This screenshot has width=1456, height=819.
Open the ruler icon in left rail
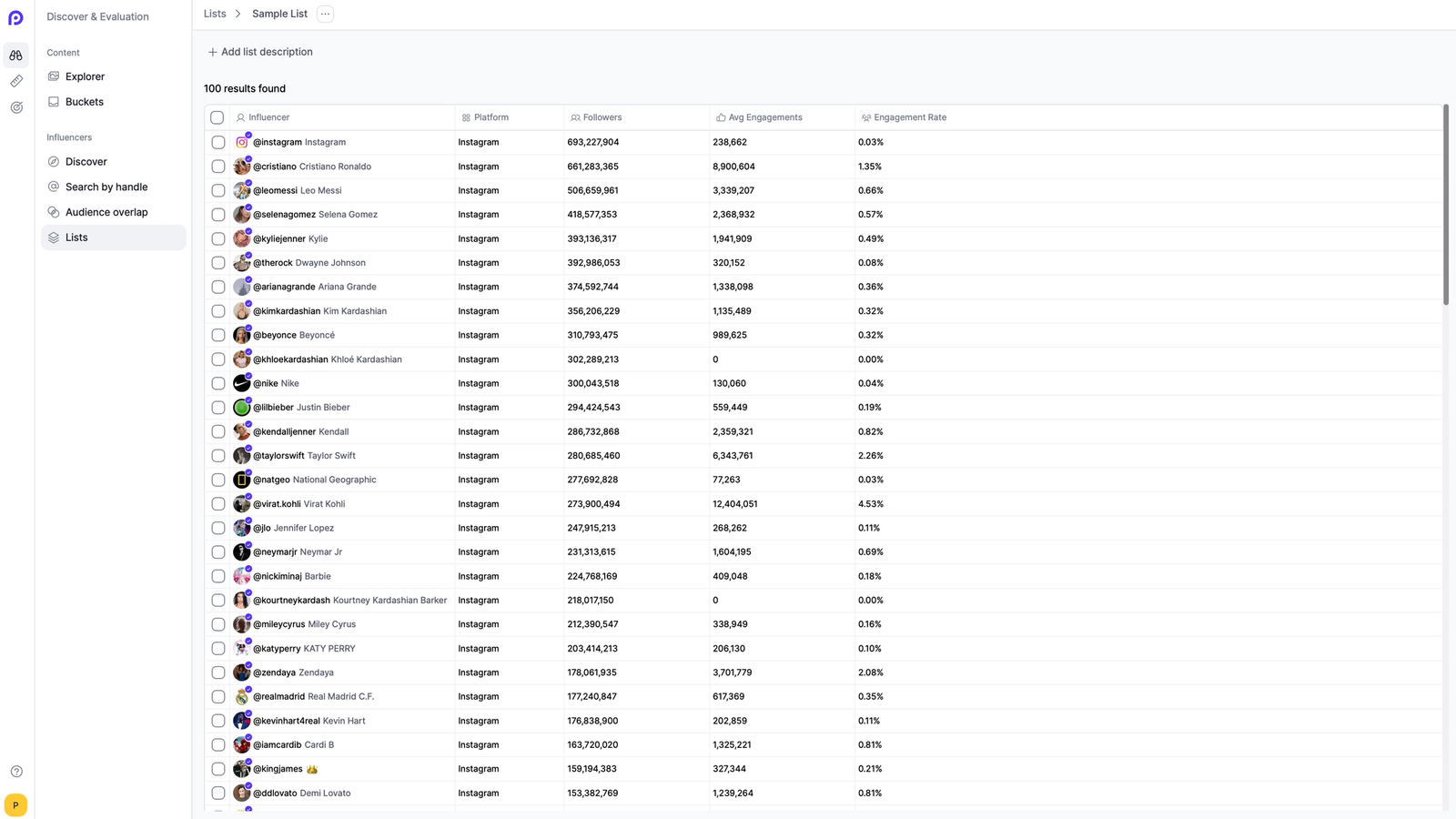pos(16,81)
